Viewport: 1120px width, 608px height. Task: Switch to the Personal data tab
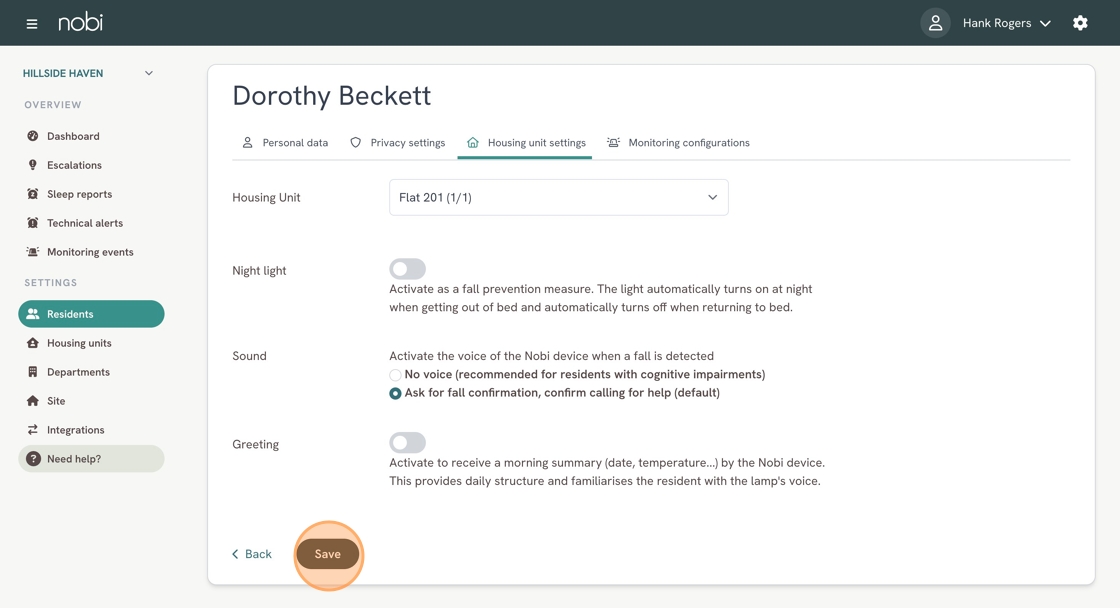click(285, 143)
